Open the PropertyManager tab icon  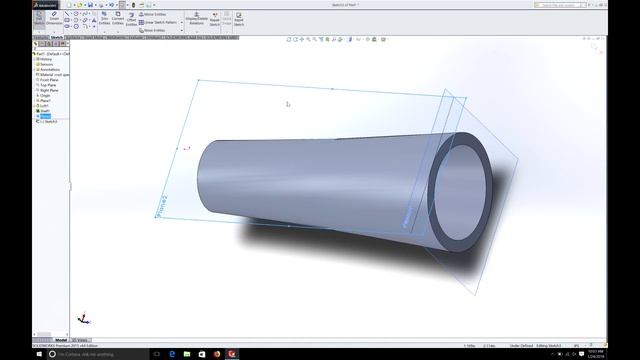click(x=42, y=44)
